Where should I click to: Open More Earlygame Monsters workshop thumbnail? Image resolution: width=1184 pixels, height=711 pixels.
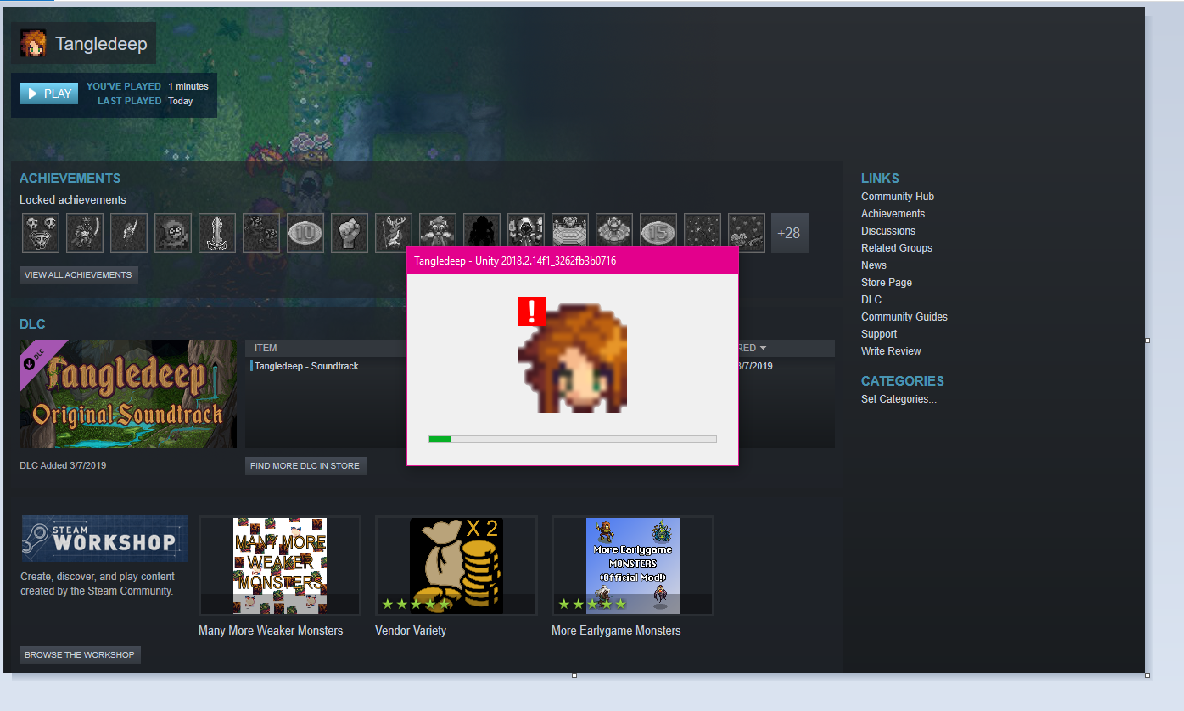pos(633,565)
